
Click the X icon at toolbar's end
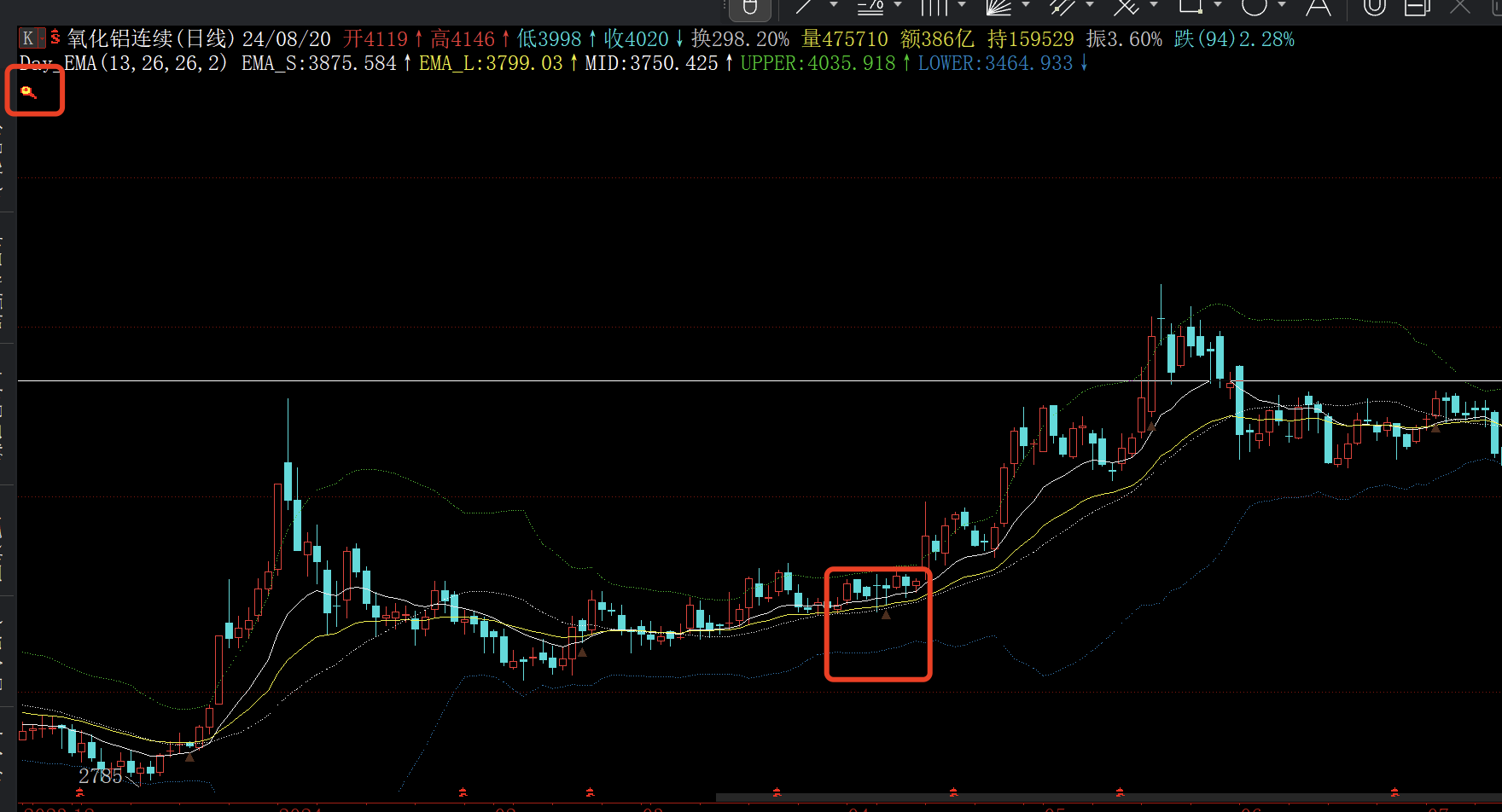[1460, 7]
